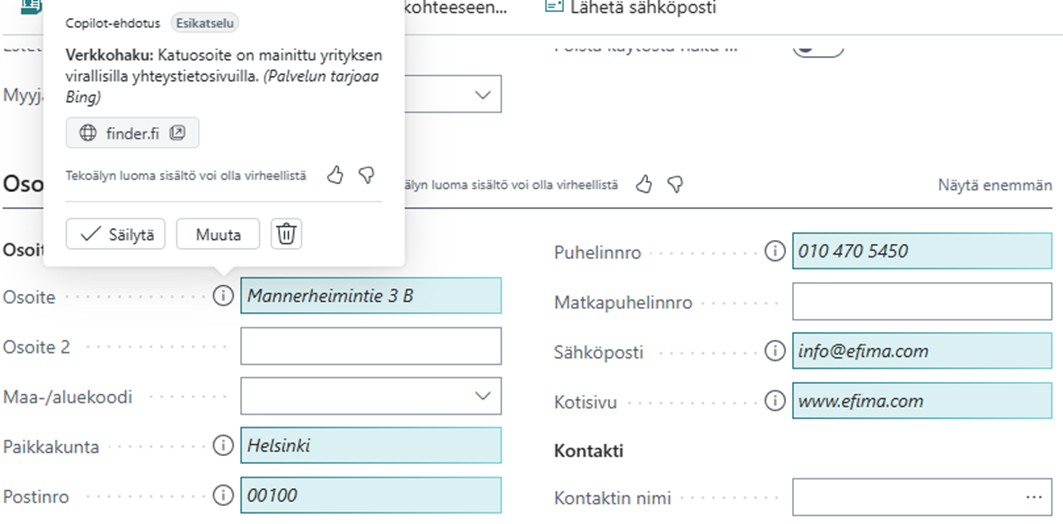Open the Maa-/aluekoodi dropdown
The width and height of the screenshot is (1063, 524).
483,396
